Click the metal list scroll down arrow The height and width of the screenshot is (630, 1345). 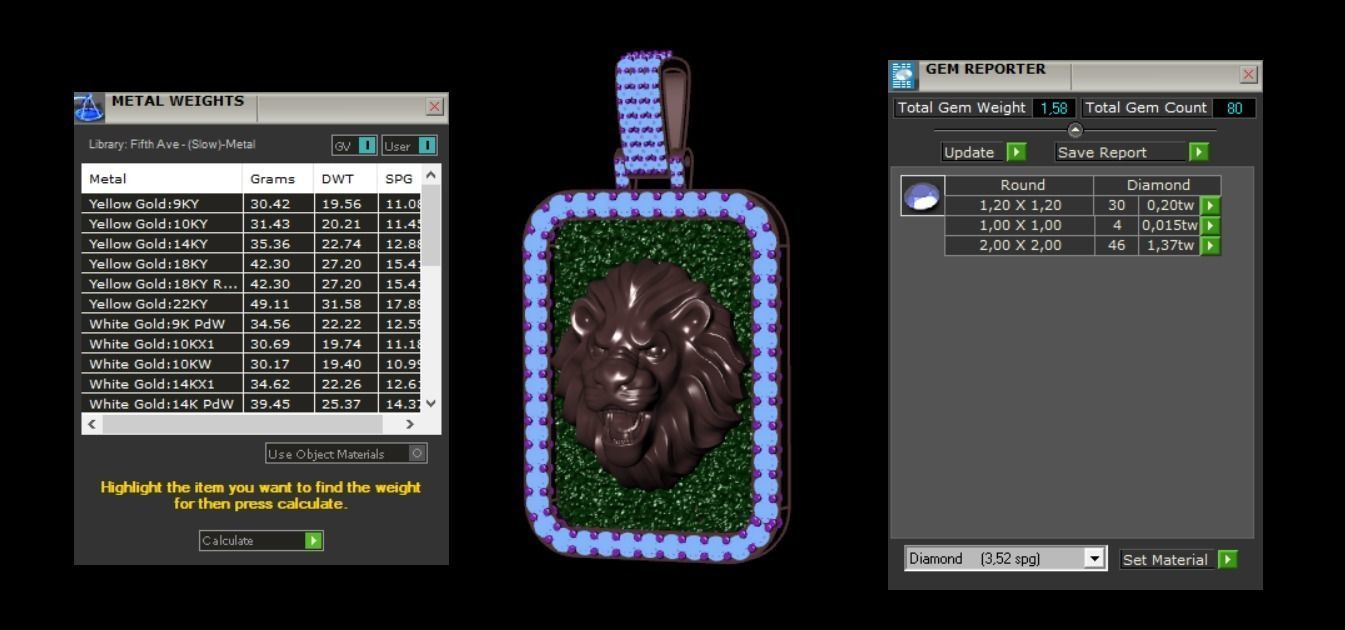click(x=431, y=403)
